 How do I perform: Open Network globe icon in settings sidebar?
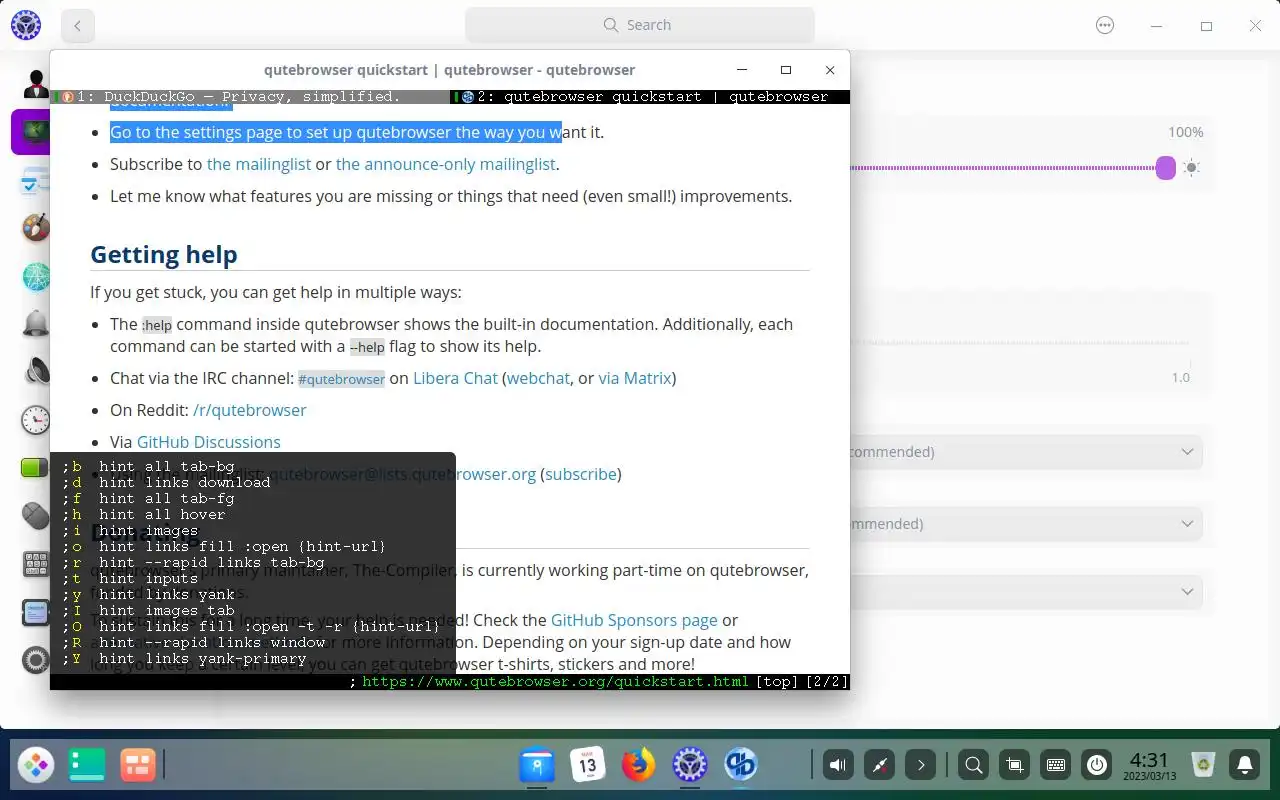coord(36,276)
